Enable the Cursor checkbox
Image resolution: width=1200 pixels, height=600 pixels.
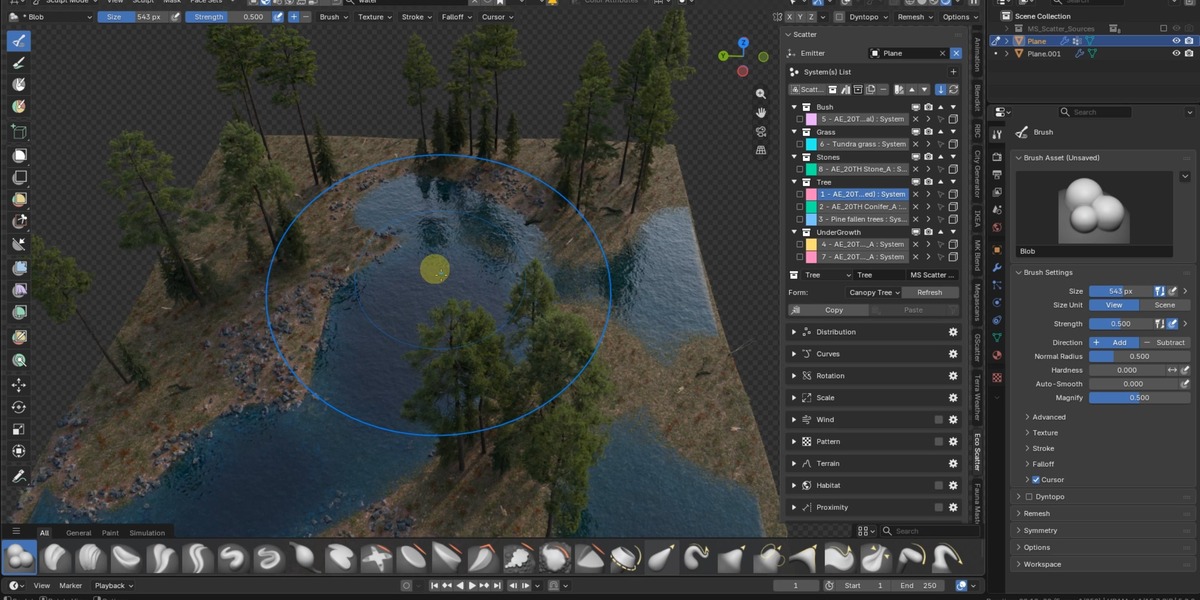pyautogui.click(x=1035, y=480)
